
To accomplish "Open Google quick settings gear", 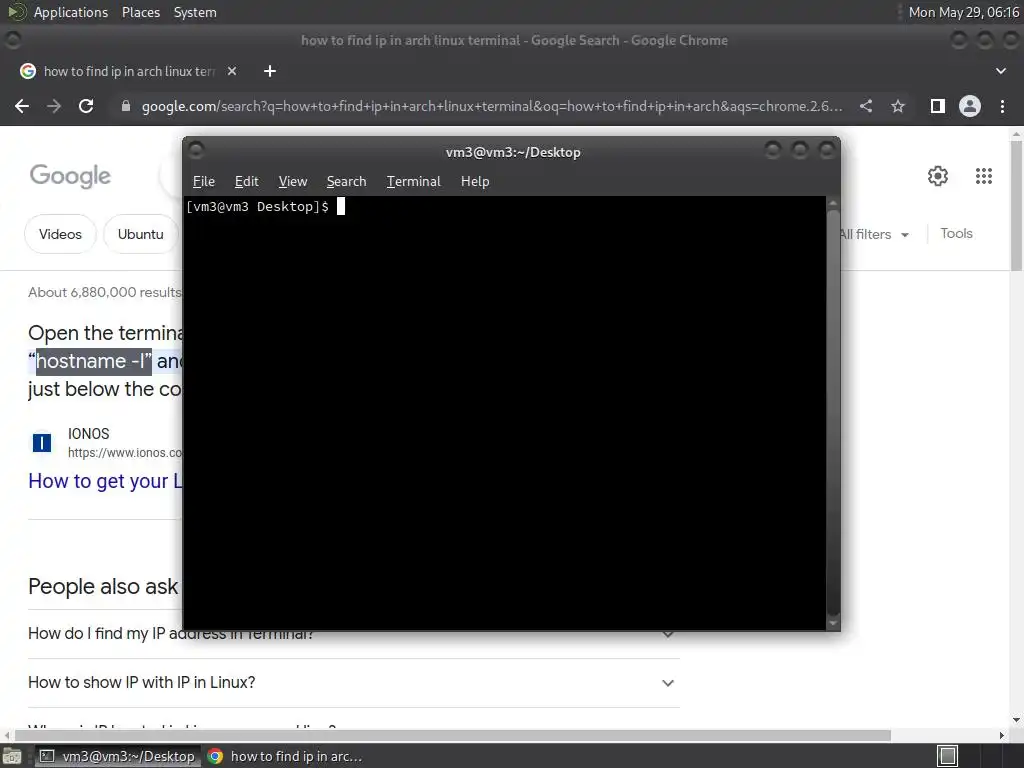I will pos(938,176).
